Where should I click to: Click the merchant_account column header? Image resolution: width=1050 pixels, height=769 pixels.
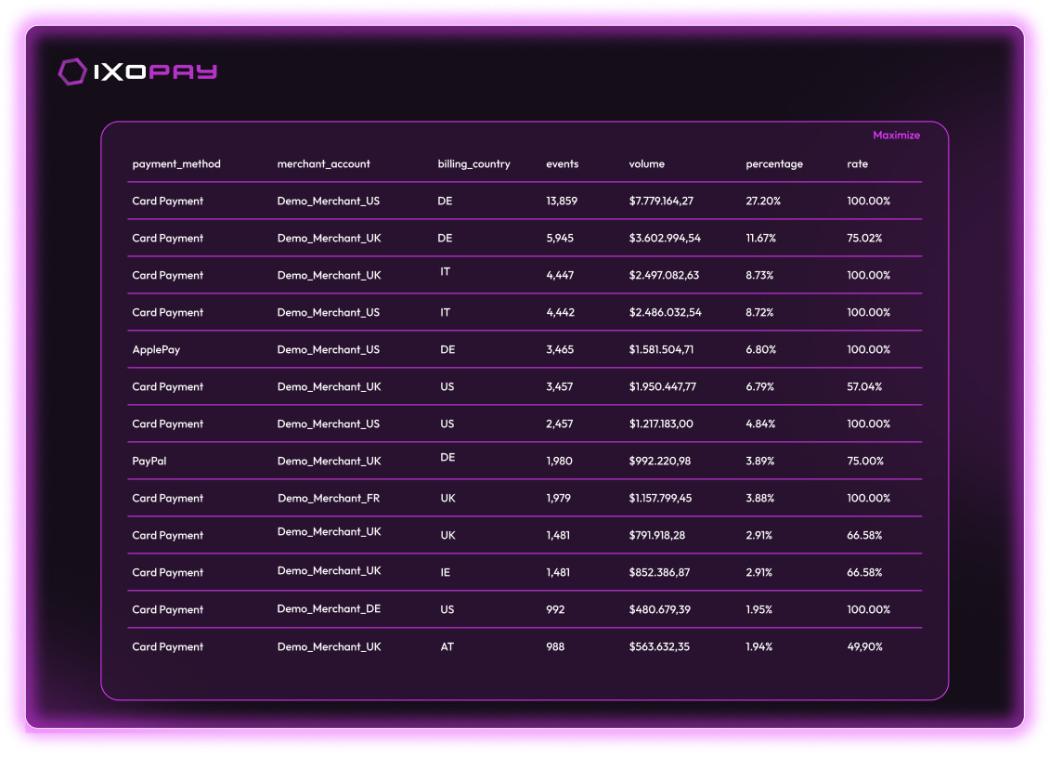point(323,164)
